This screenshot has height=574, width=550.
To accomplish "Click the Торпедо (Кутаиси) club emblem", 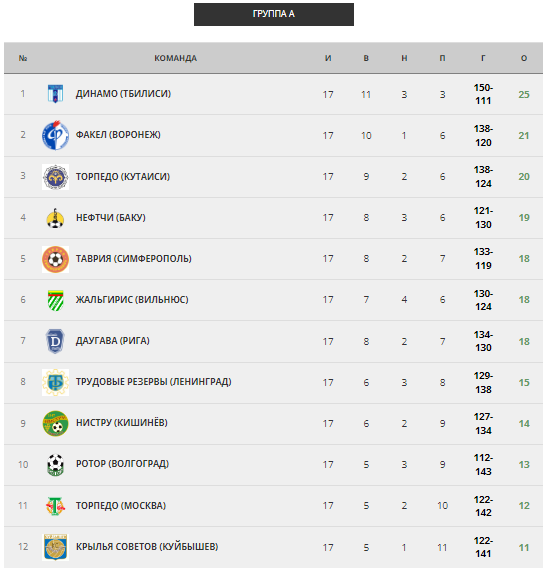I will pos(55,177).
